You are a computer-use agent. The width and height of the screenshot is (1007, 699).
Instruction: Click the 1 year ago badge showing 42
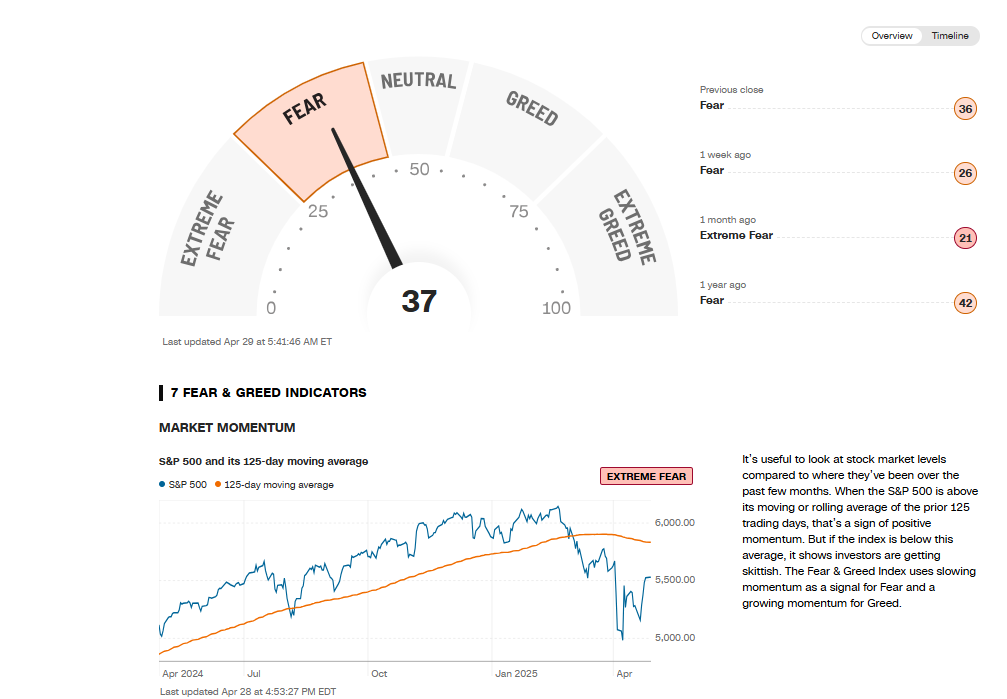point(965,304)
